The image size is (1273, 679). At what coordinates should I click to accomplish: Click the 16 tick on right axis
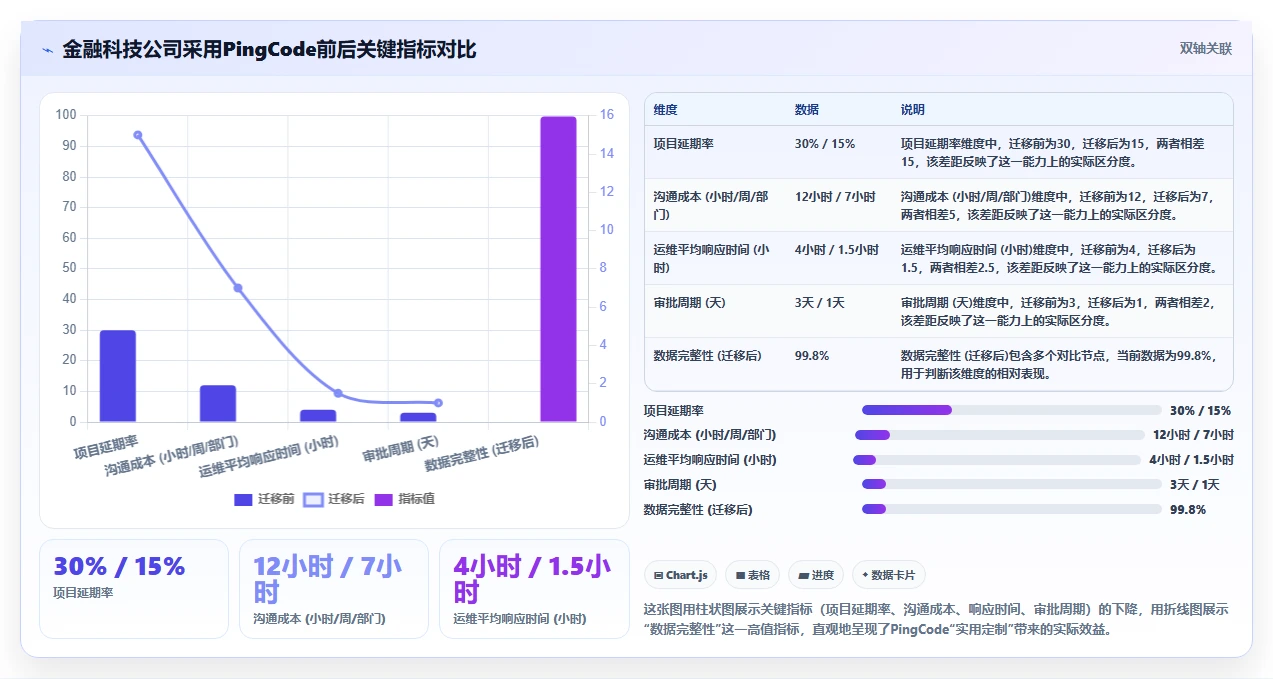606,115
